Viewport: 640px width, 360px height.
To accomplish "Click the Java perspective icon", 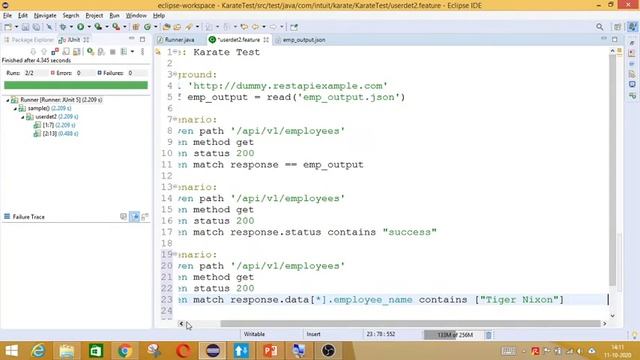I will coord(632,27).
